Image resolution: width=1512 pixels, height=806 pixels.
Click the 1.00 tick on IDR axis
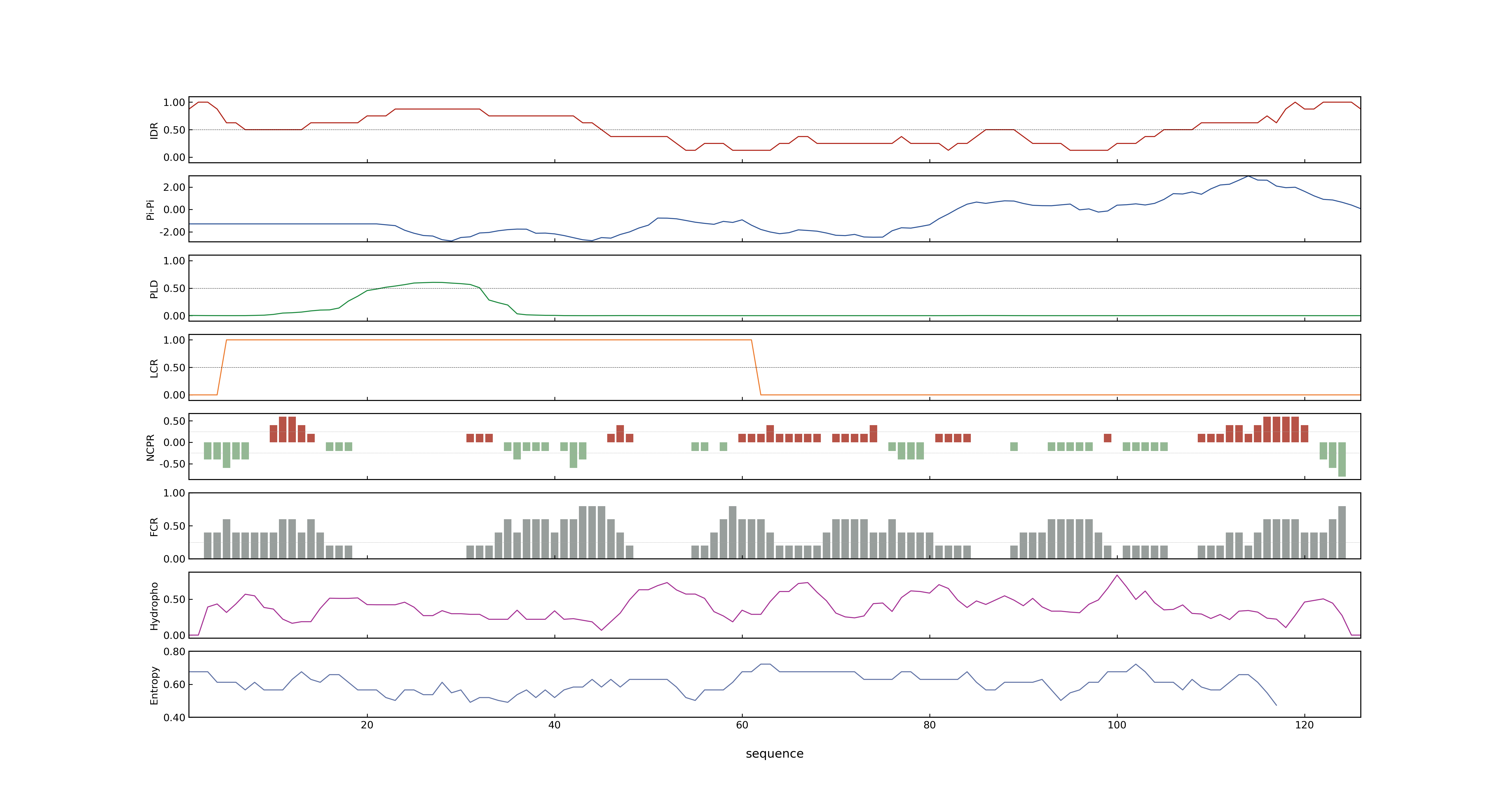coord(174,102)
